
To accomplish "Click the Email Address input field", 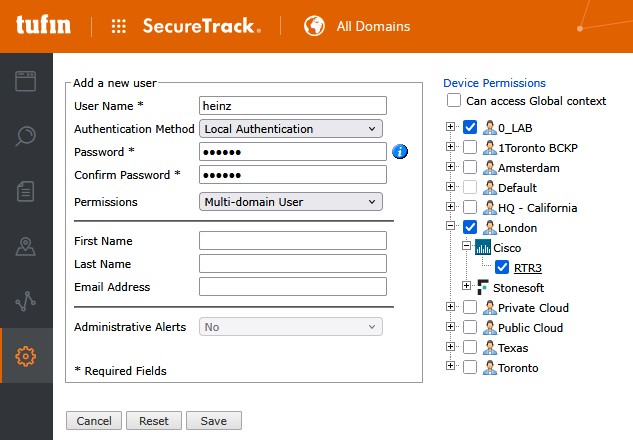I will click(293, 287).
